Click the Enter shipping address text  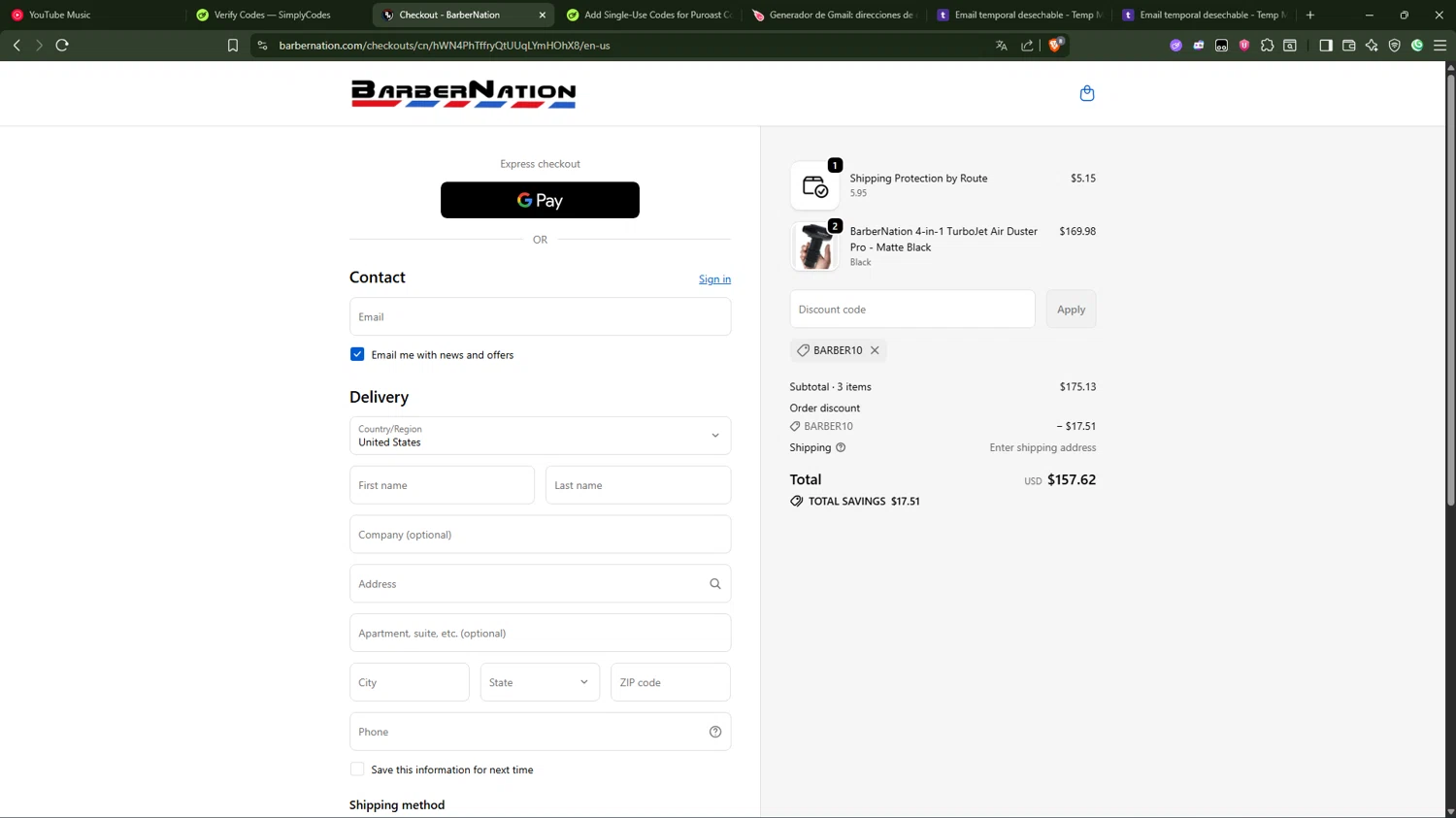1042,447
